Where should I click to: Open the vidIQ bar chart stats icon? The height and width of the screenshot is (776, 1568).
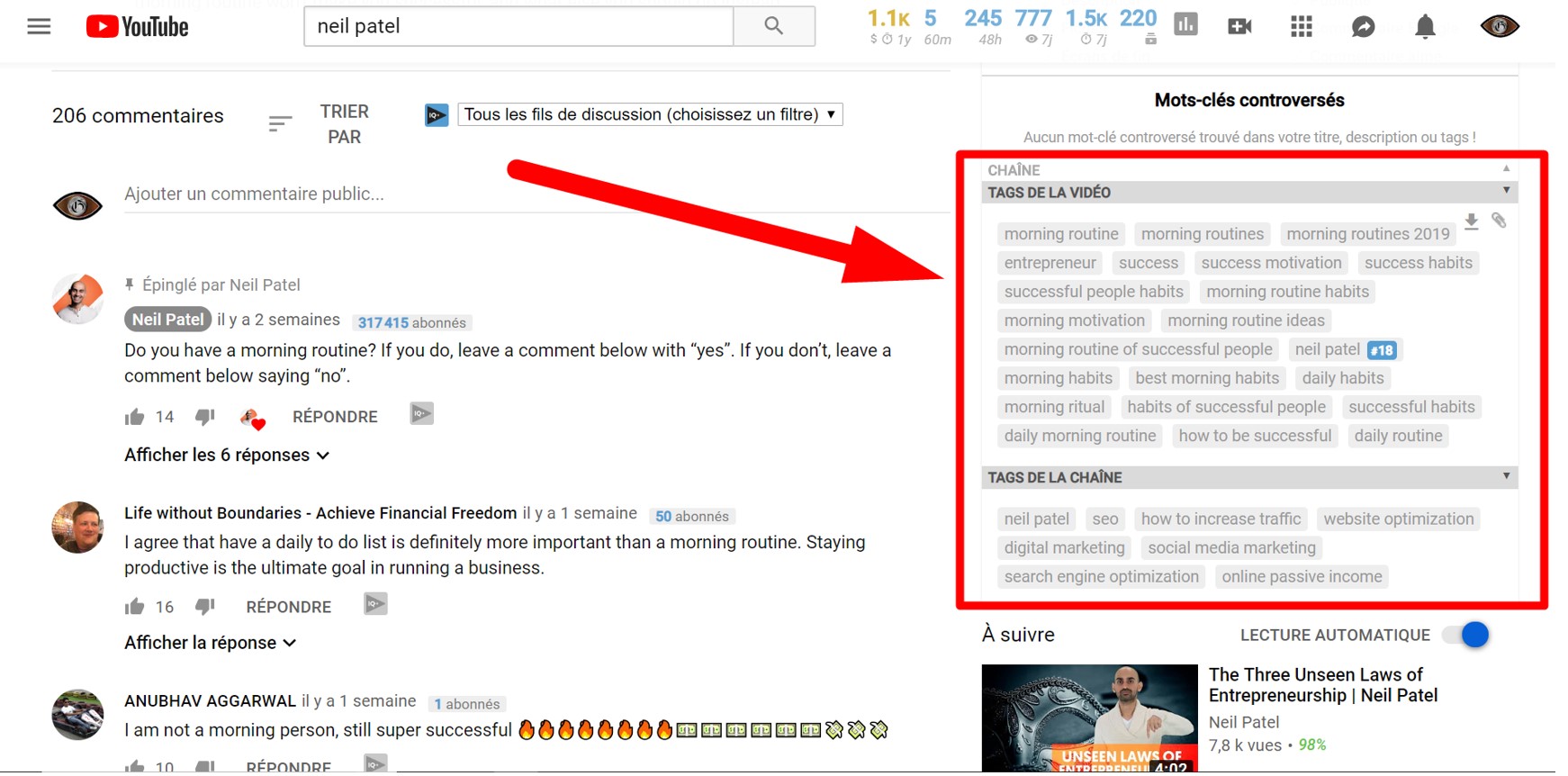(1186, 25)
